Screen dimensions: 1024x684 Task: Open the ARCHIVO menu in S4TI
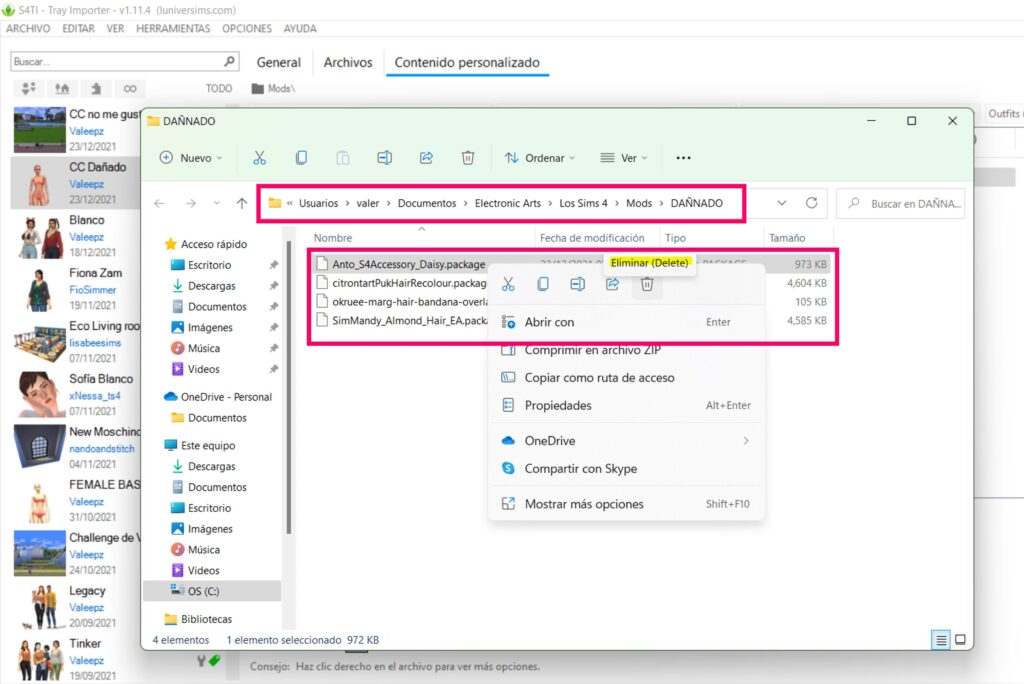[x=28, y=29]
